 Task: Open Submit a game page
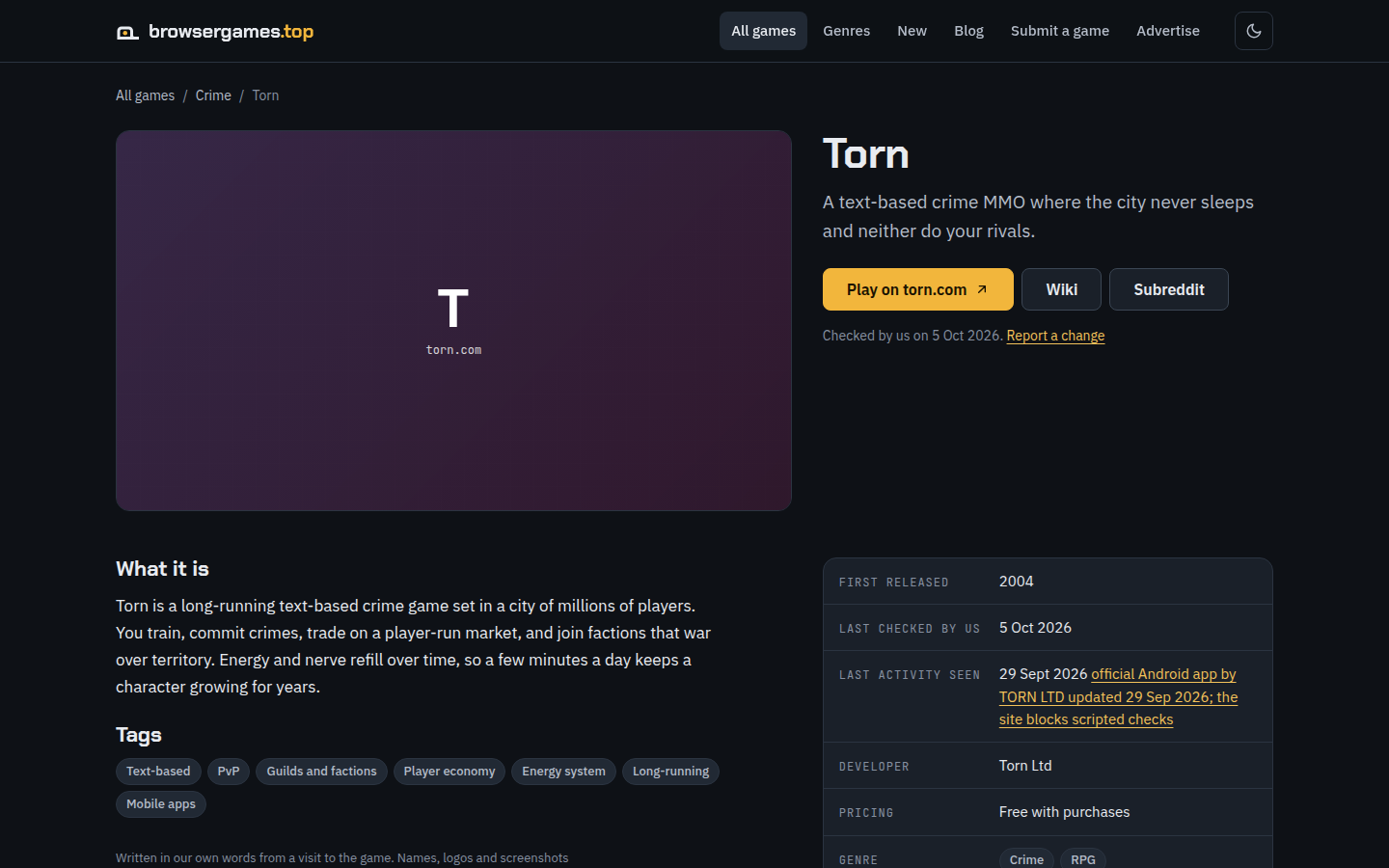[1059, 31]
